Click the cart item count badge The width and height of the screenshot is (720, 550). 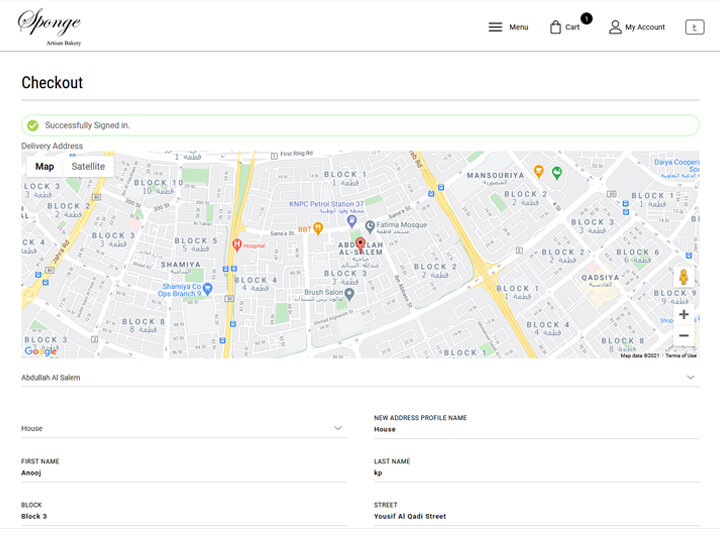point(586,18)
